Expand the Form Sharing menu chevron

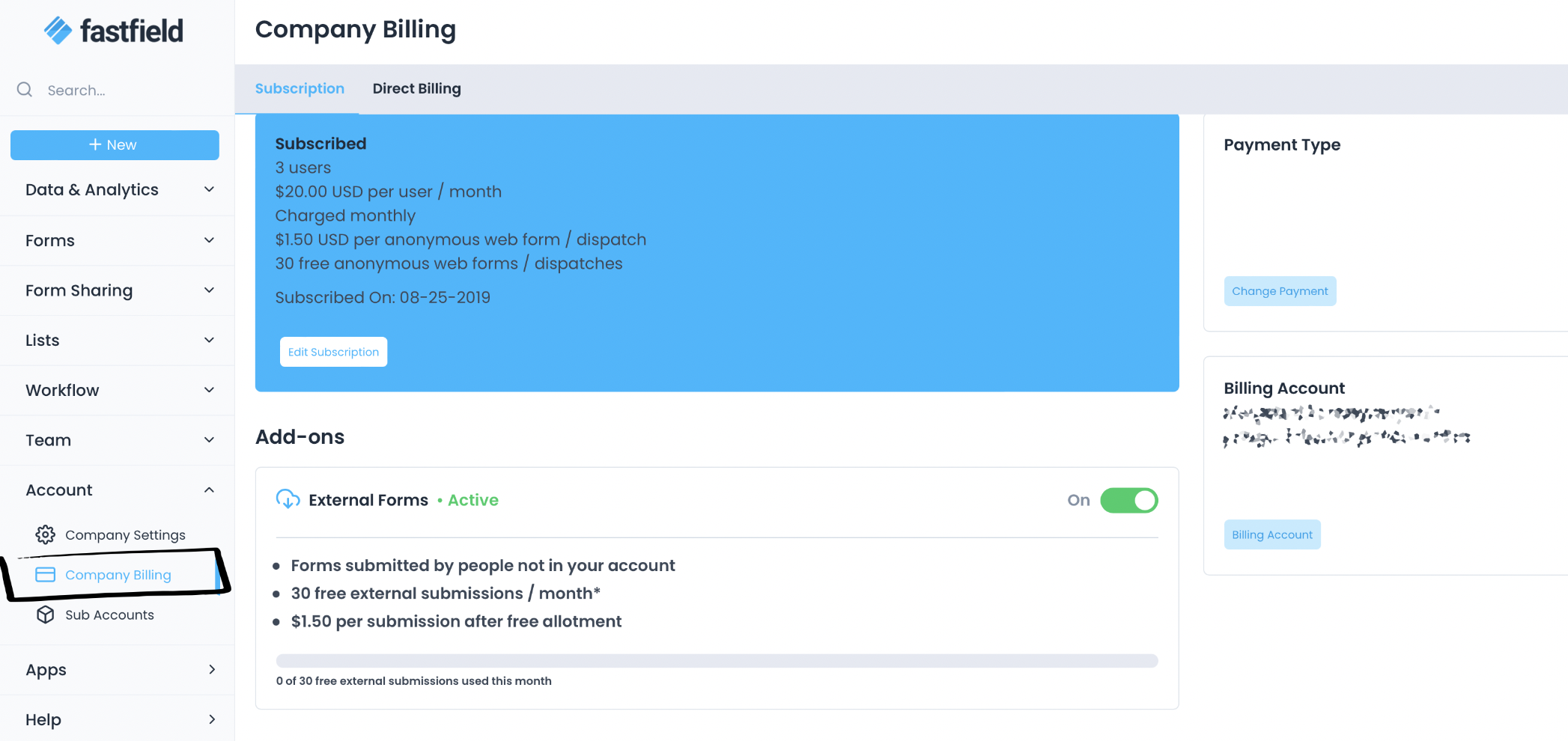coord(210,290)
